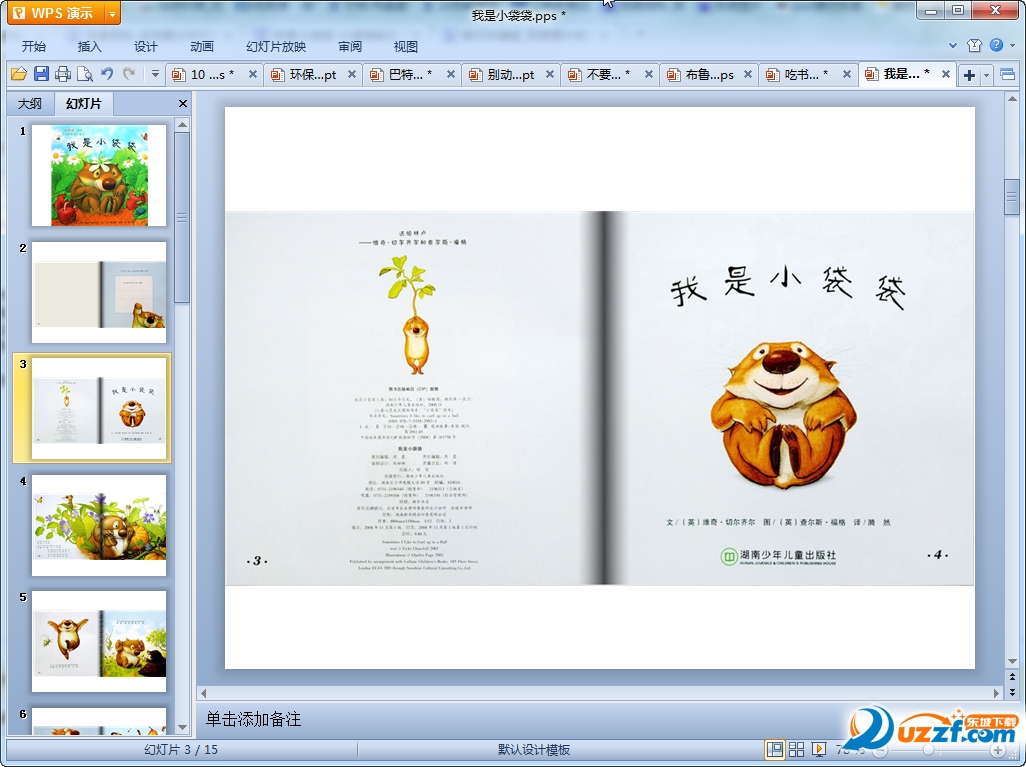Switch to slide sorter view icon
The image size is (1026, 767).
coord(796,749)
